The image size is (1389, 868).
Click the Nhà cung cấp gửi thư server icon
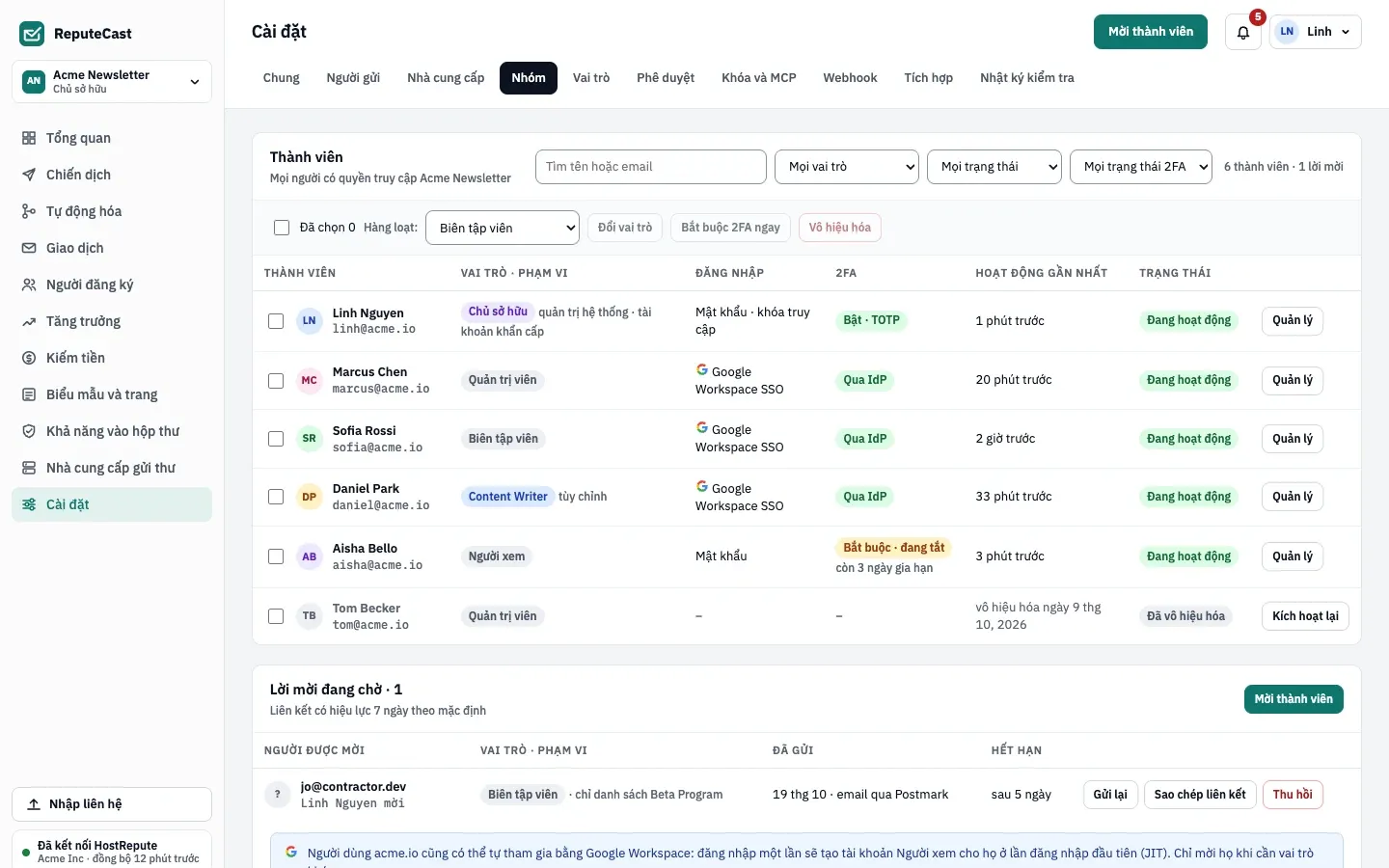click(x=29, y=468)
